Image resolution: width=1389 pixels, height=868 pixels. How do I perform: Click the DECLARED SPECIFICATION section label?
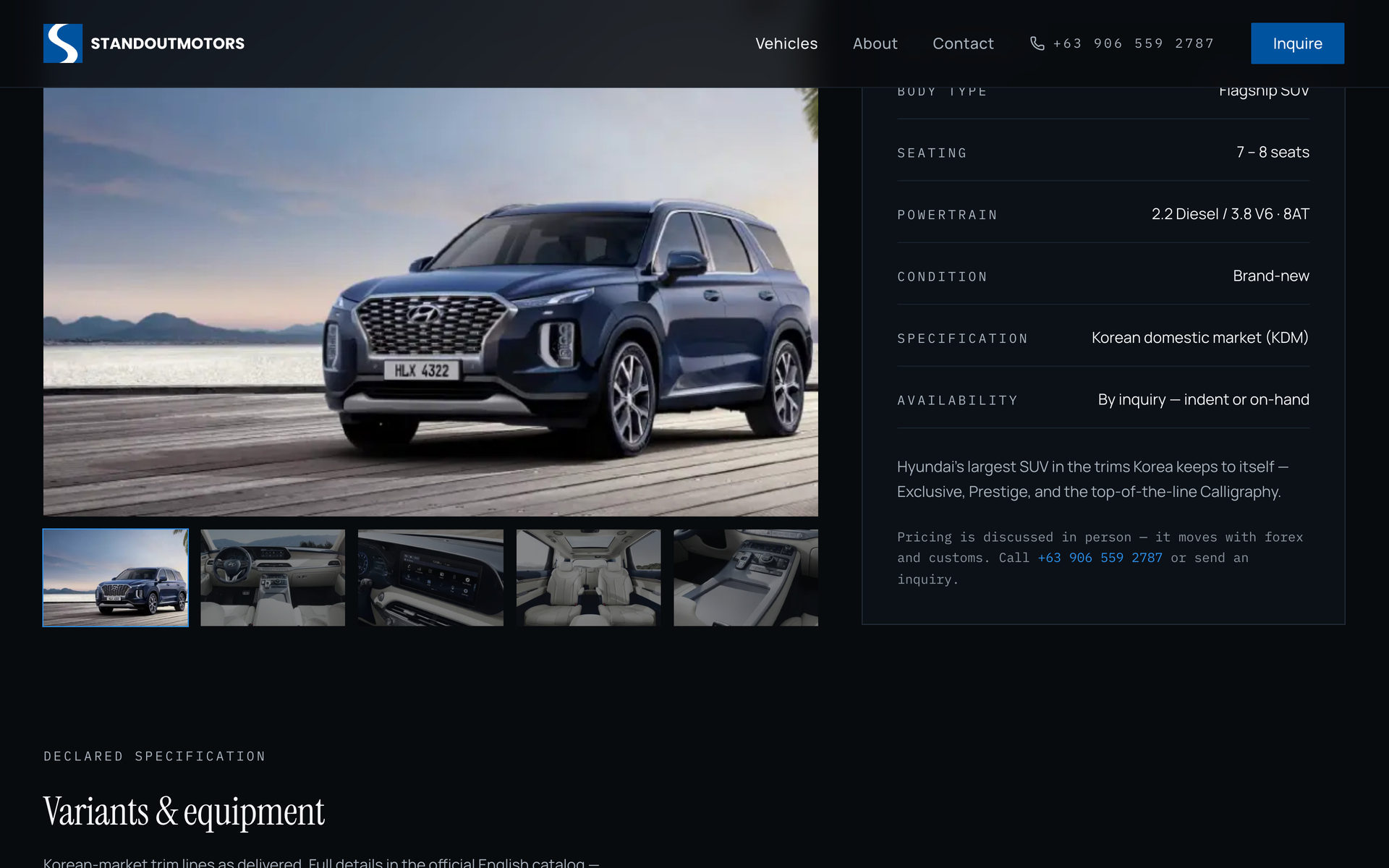click(x=155, y=756)
